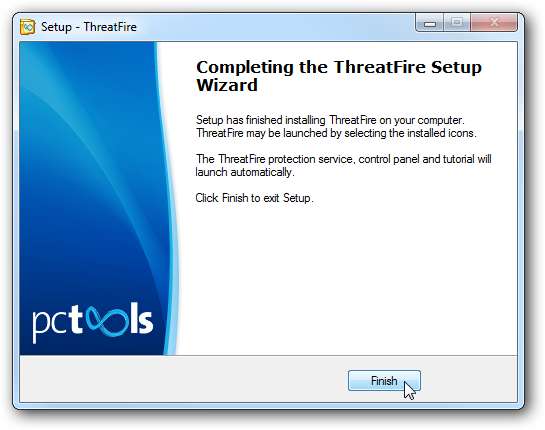Close the ThreatFire setup wizard window

494,23
